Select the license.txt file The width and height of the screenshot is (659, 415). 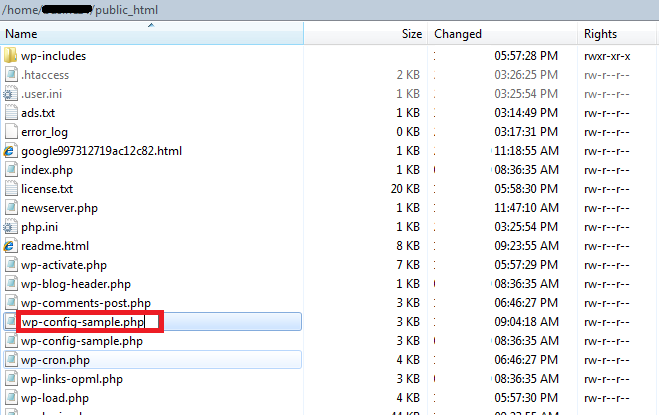(46, 189)
